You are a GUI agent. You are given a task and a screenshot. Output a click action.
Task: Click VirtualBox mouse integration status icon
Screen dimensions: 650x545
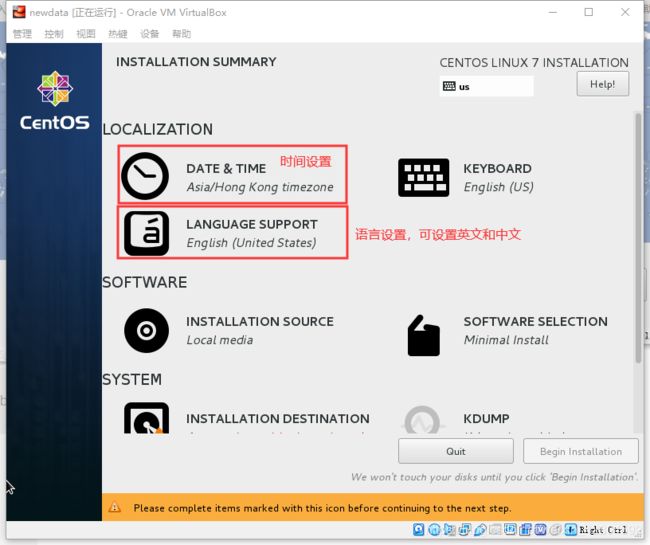pyautogui.click(x=555, y=530)
